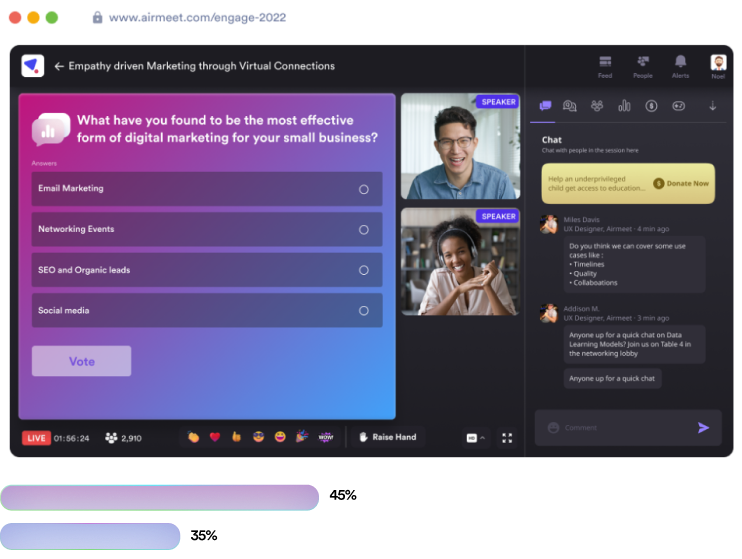Click Addison M. avatar in chat
Viewport: 742px width, 559px height.
click(549, 313)
